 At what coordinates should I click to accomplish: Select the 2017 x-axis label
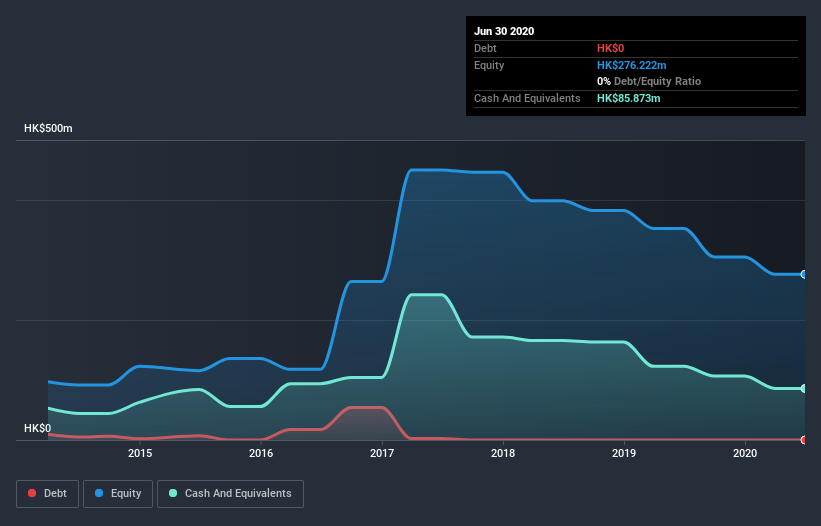(x=382, y=453)
